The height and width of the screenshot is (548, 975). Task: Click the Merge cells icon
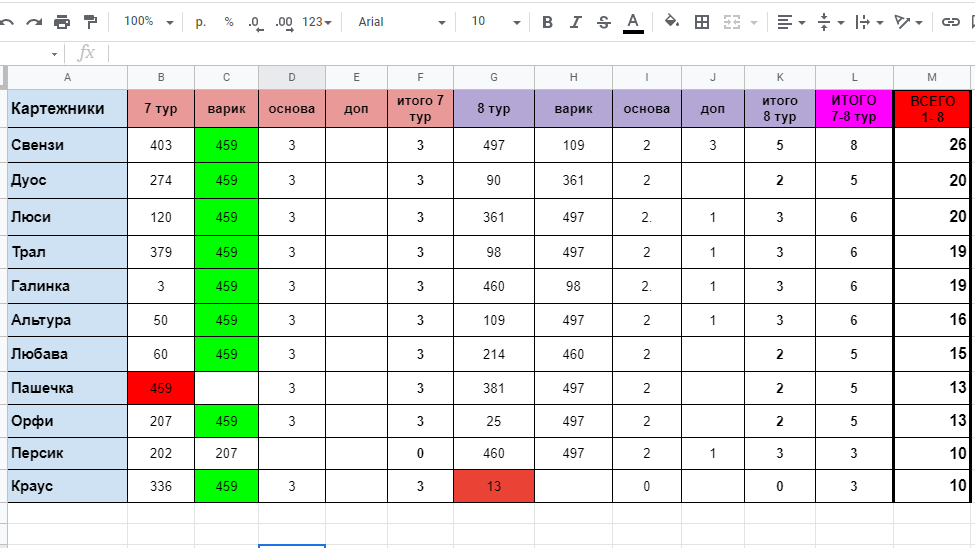[732, 22]
